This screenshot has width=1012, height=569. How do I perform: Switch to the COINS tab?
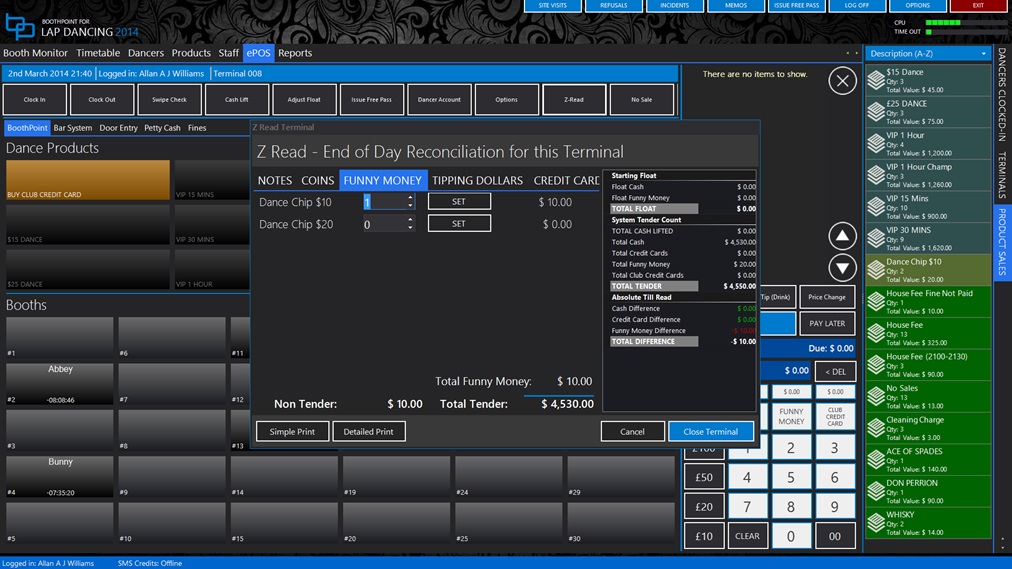pyautogui.click(x=318, y=181)
